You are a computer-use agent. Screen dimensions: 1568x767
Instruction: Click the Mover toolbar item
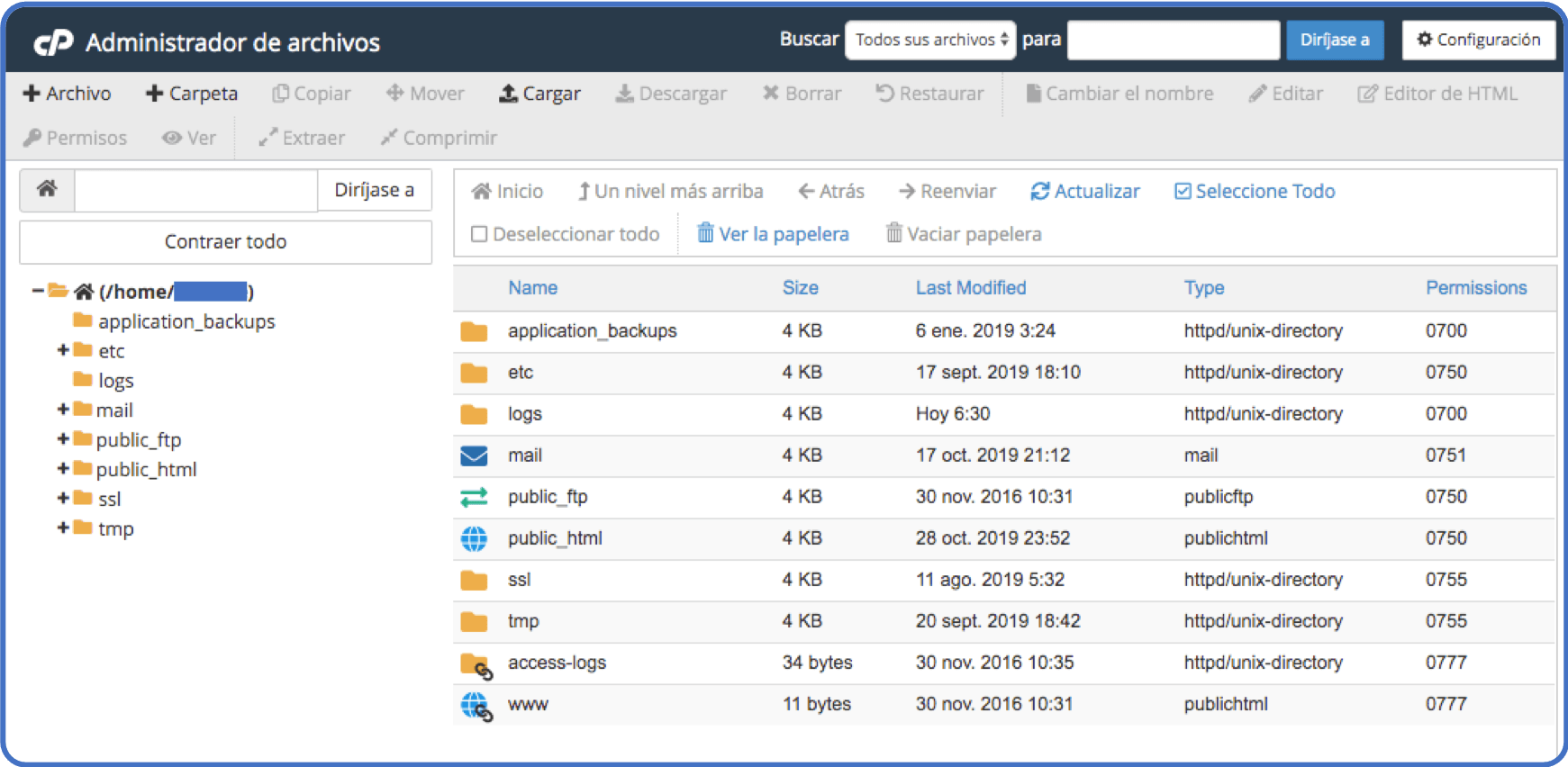click(425, 94)
